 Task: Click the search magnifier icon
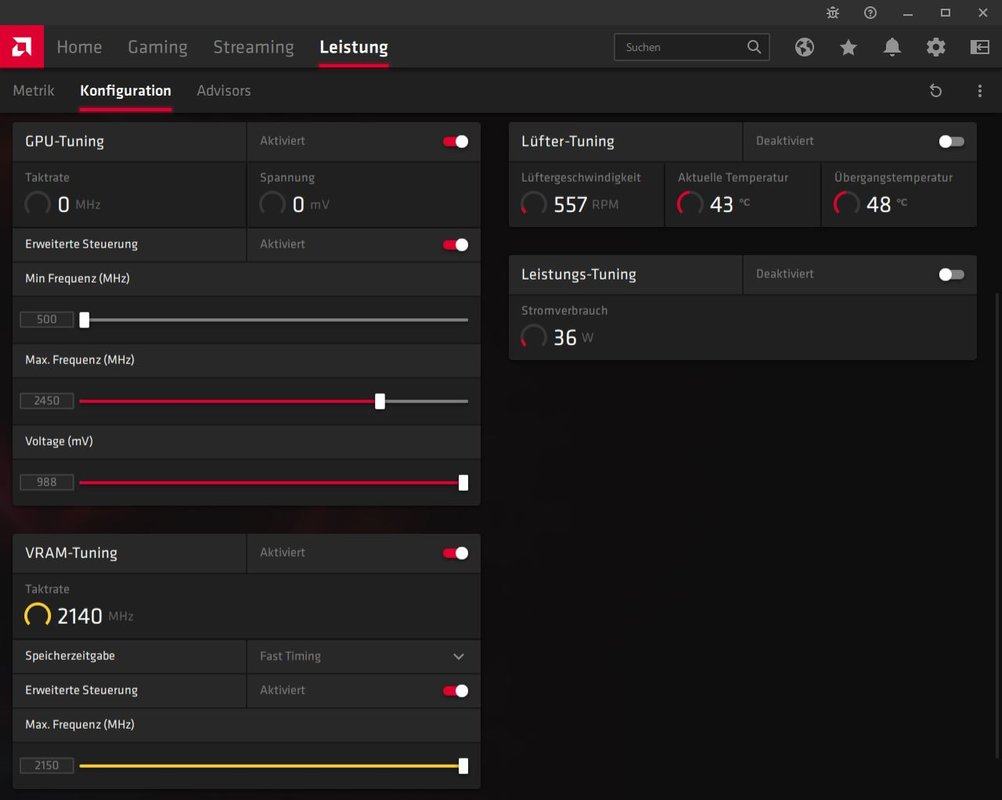(754, 47)
